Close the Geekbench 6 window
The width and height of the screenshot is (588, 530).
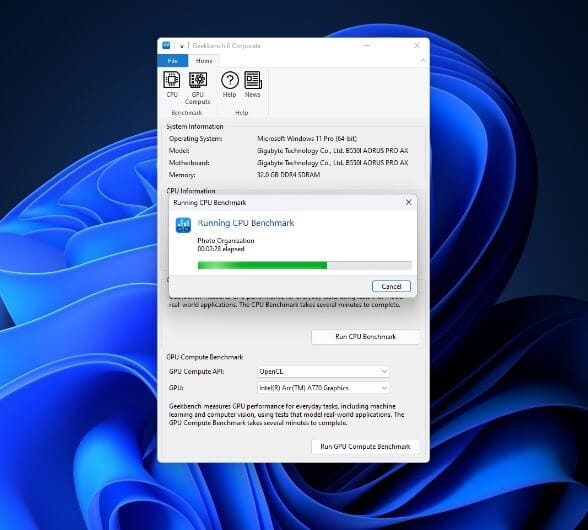click(417, 45)
